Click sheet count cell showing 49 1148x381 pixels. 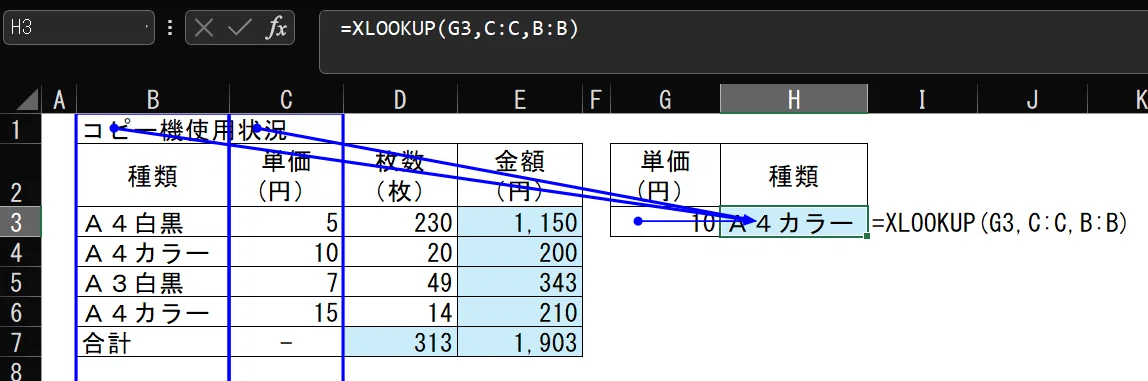click(x=400, y=282)
